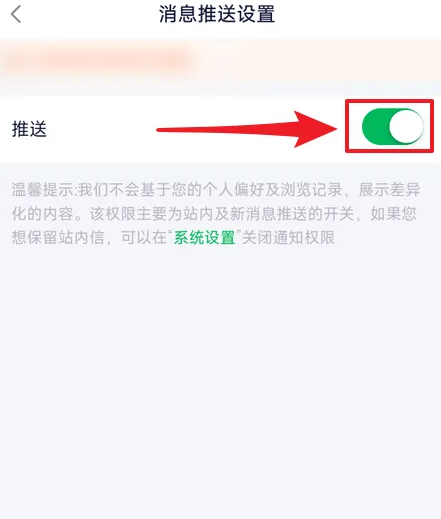Screen dimensions: 441x519
Task: Click the phrase 想保留站内信 in hint
Action: point(58,237)
